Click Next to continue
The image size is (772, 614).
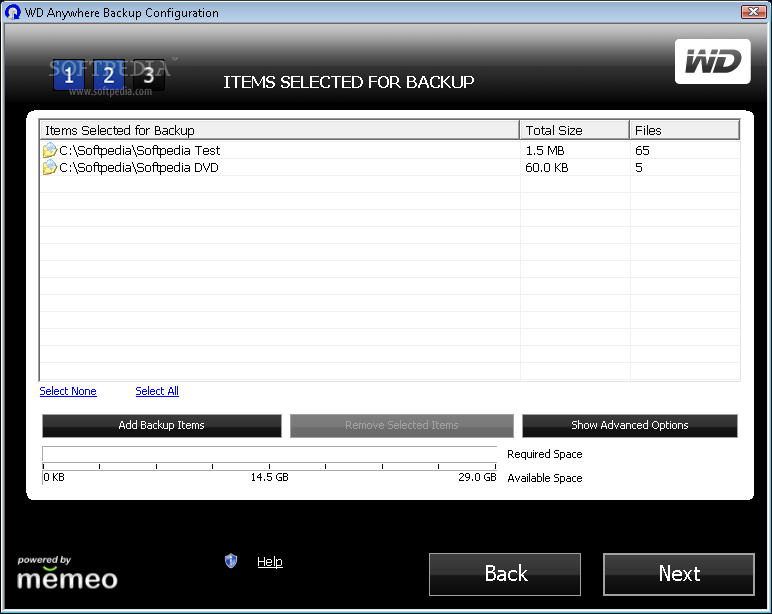pos(679,574)
